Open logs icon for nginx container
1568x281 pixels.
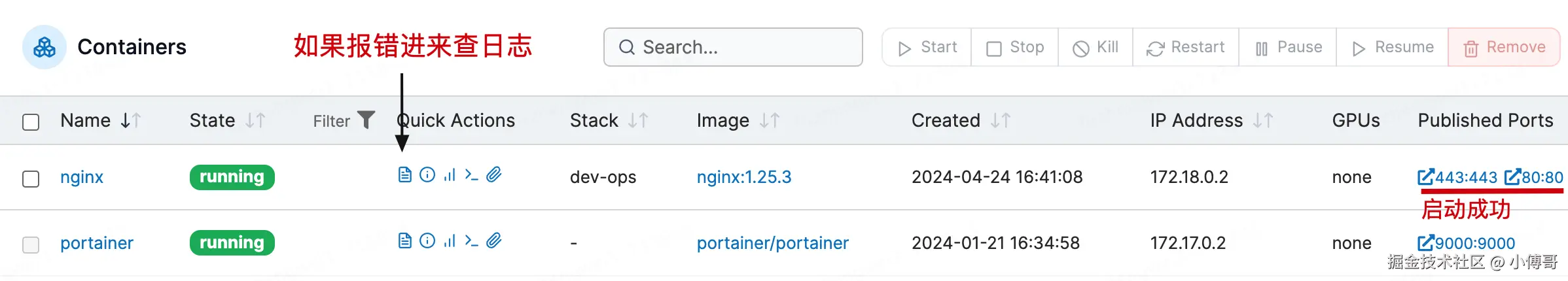point(405,175)
